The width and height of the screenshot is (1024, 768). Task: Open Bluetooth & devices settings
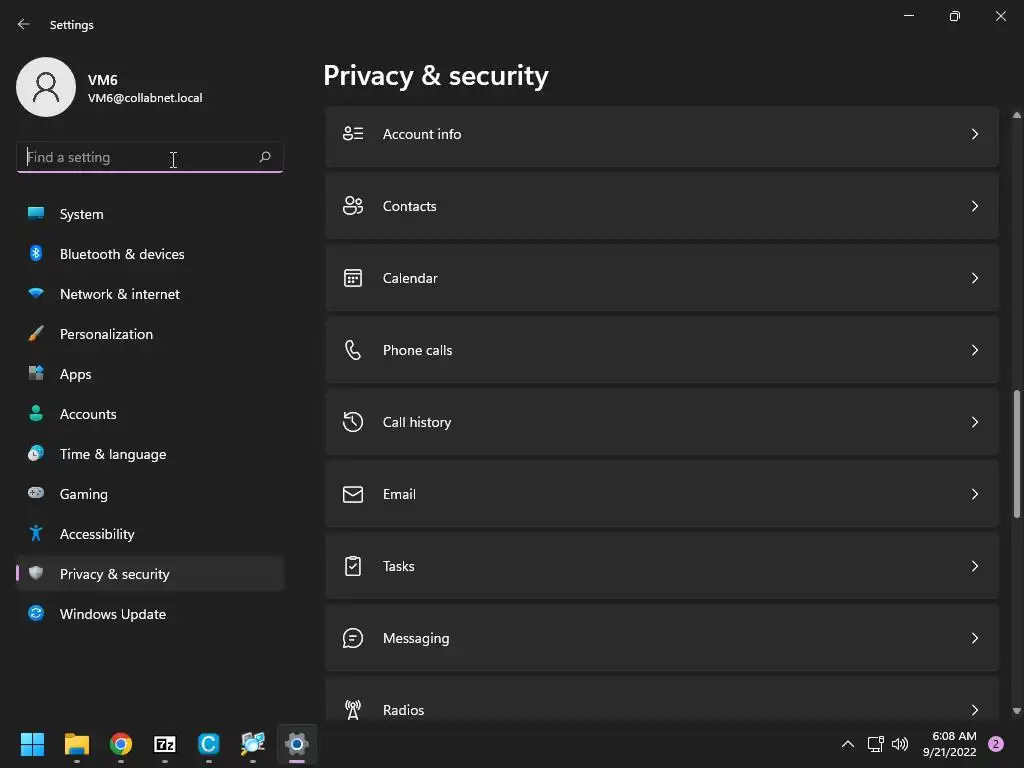click(121, 254)
